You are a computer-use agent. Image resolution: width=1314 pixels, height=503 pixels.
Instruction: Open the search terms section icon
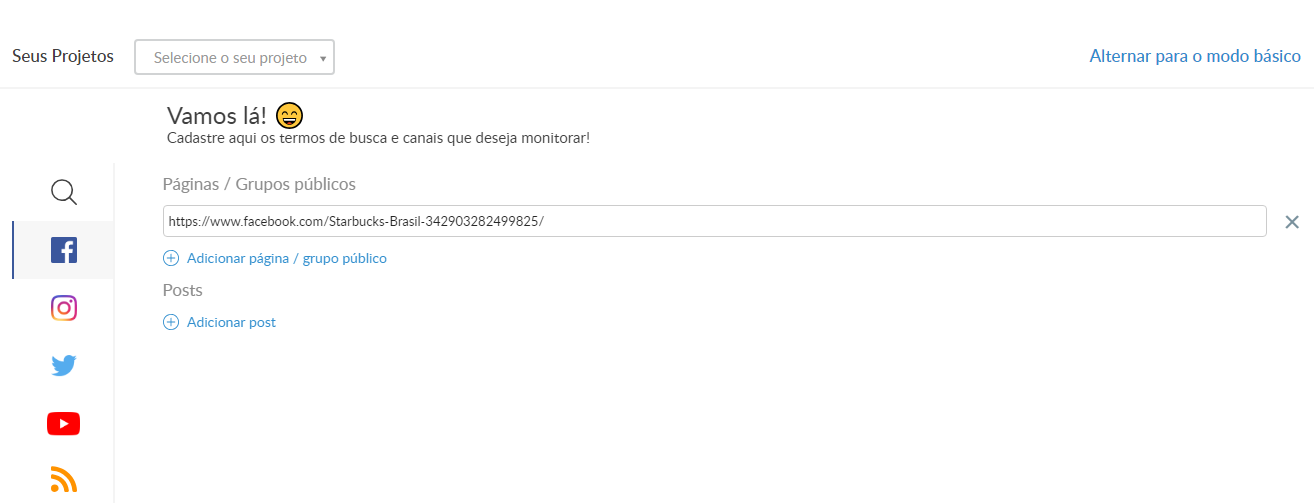[x=63, y=192]
